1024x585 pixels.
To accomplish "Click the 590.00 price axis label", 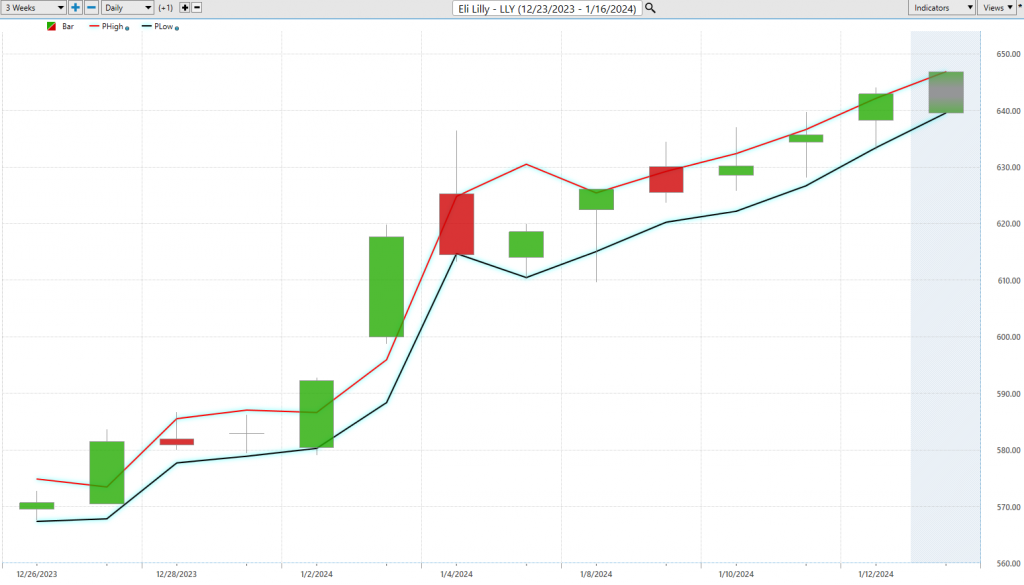I will click(x=1008, y=394).
